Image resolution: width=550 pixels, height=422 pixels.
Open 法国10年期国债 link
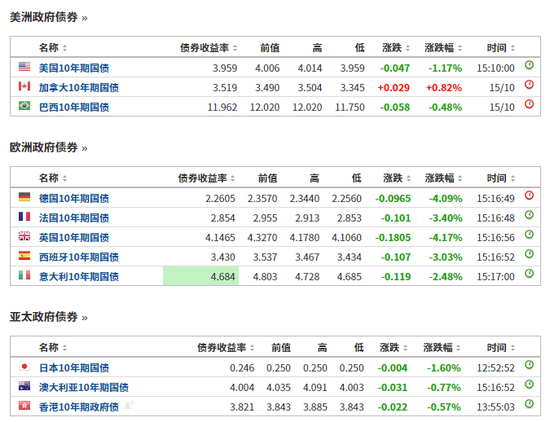[74, 218]
